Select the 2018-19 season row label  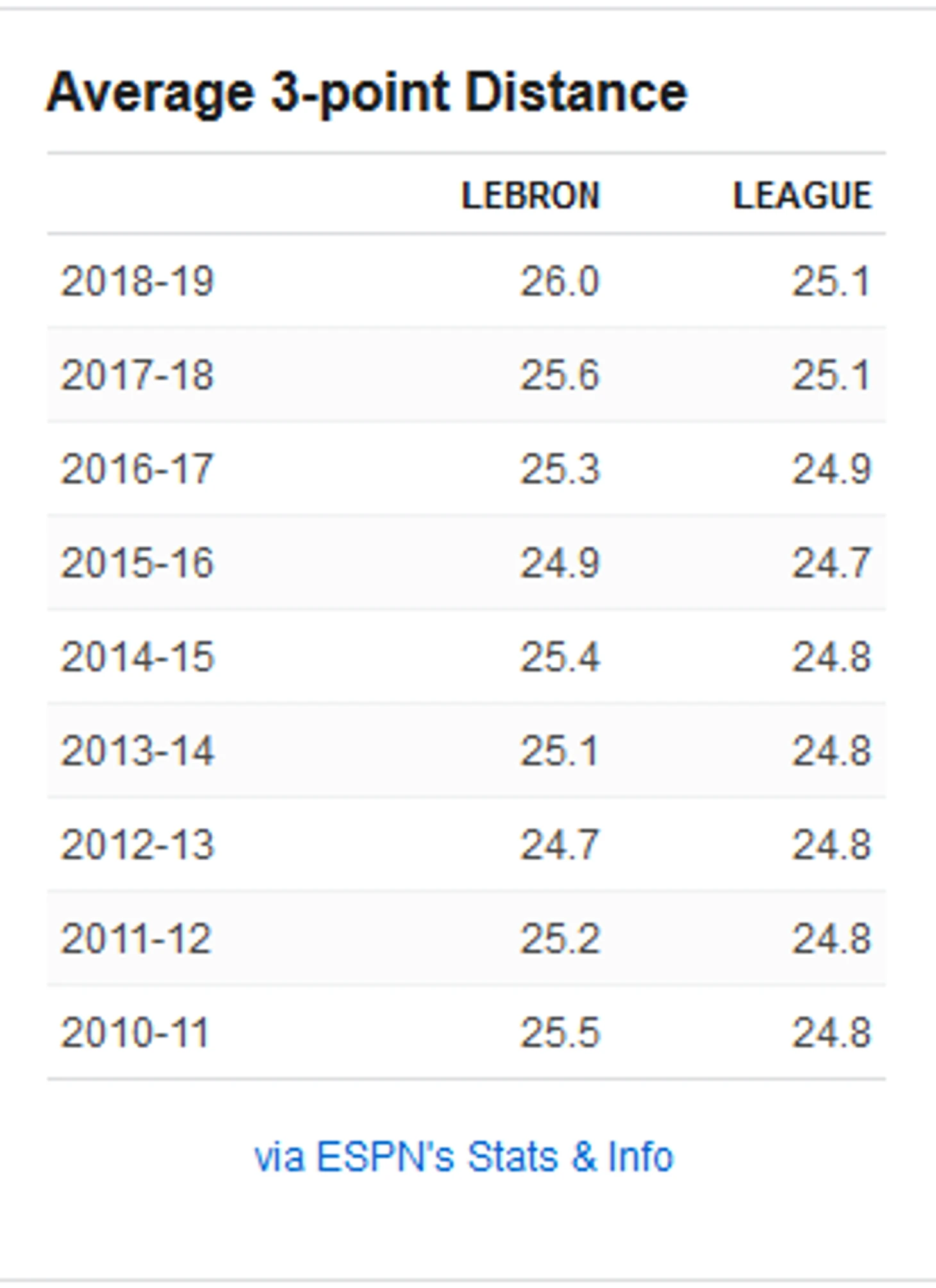pos(137,281)
